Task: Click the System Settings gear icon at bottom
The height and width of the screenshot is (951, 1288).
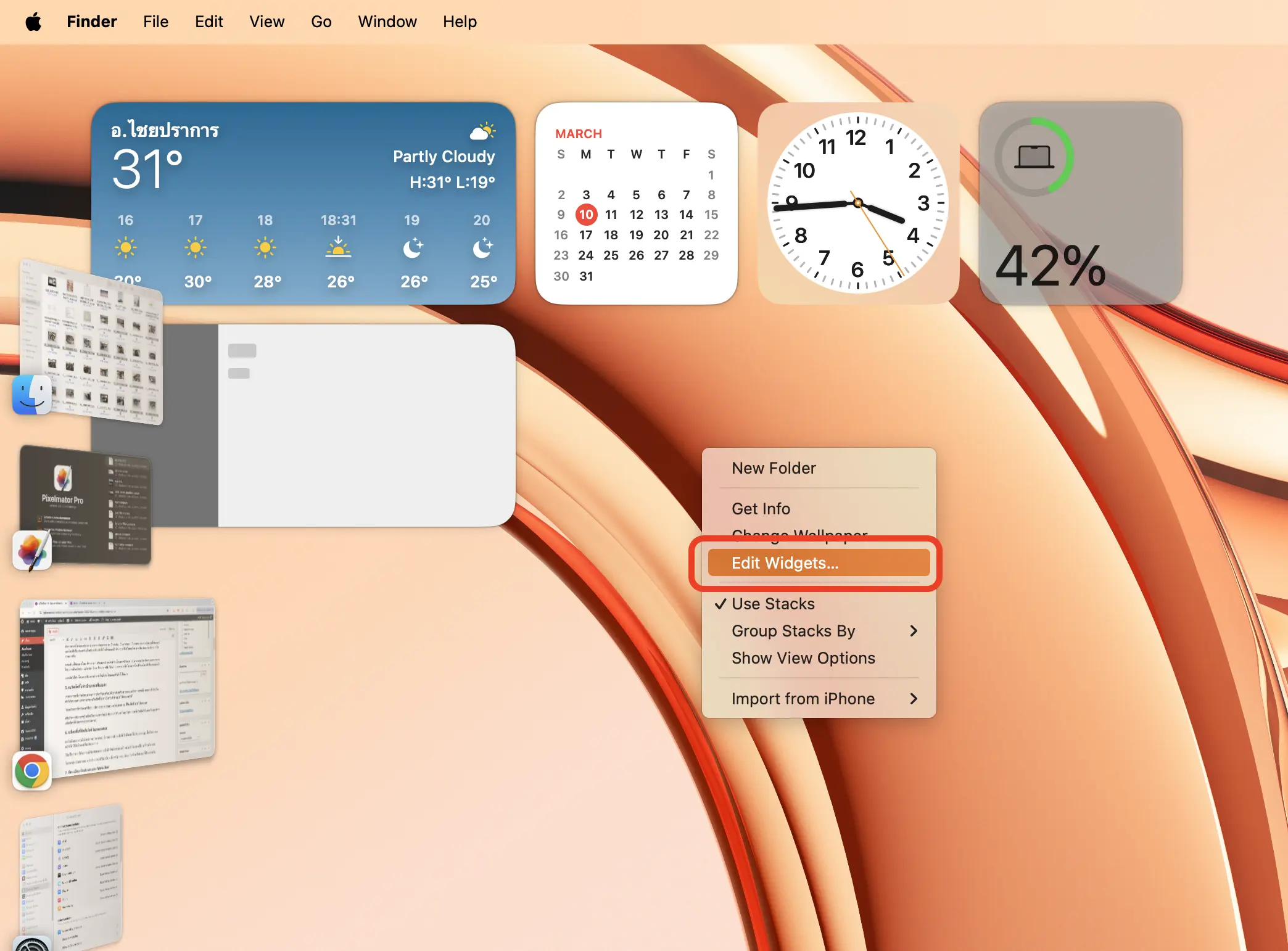Action: click(x=31, y=944)
